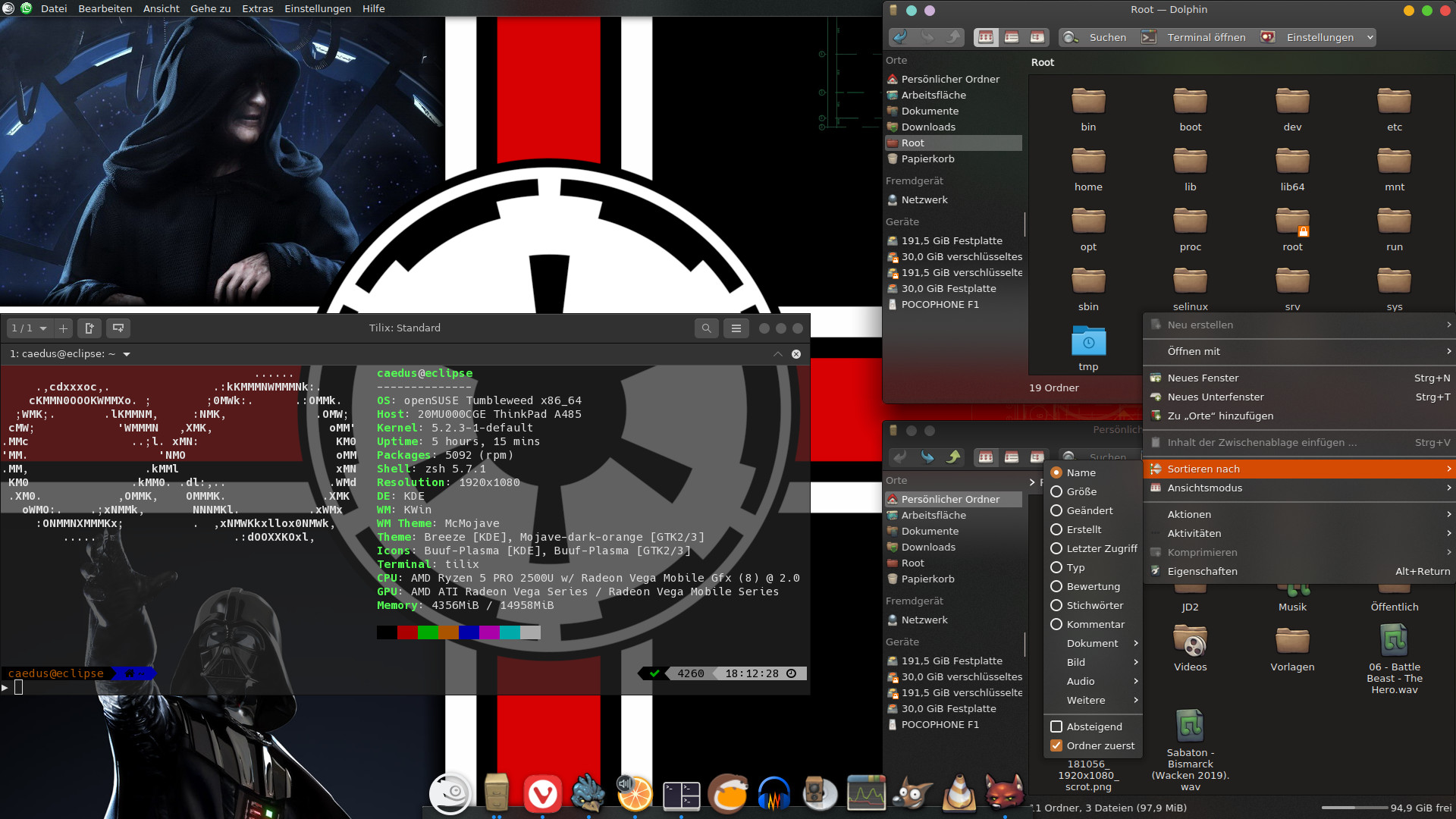Open the Tilix session number dropdown
Viewport: 1456px width, 819px height.
(x=30, y=328)
